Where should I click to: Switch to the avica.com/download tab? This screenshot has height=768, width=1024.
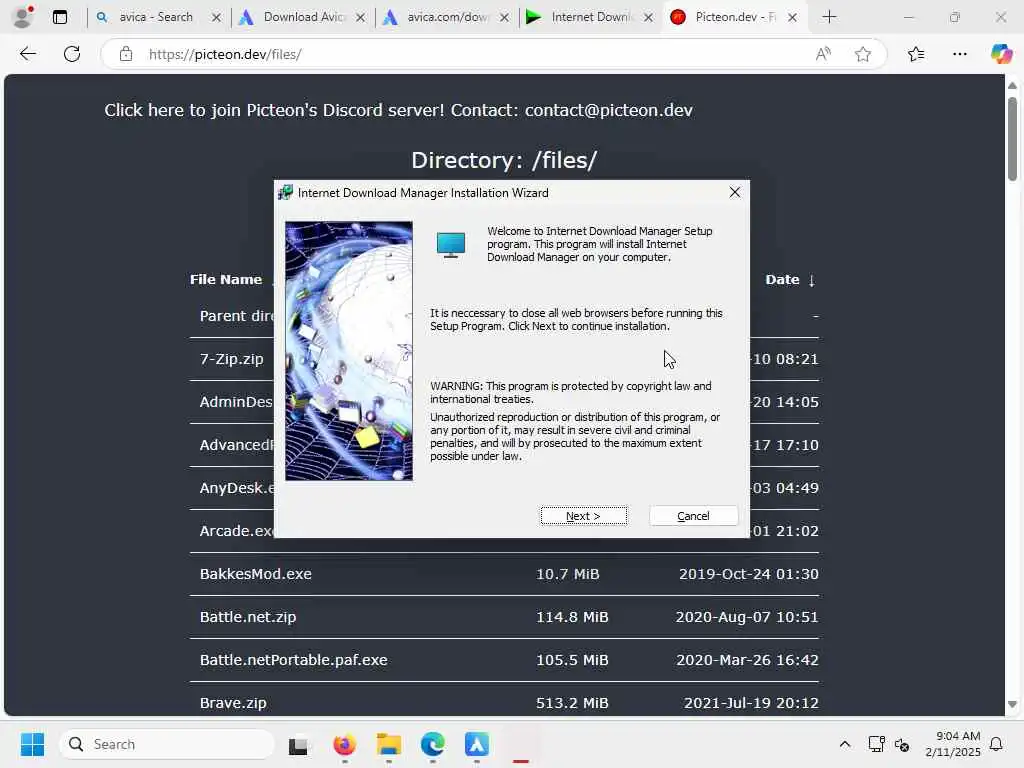click(x=447, y=17)
